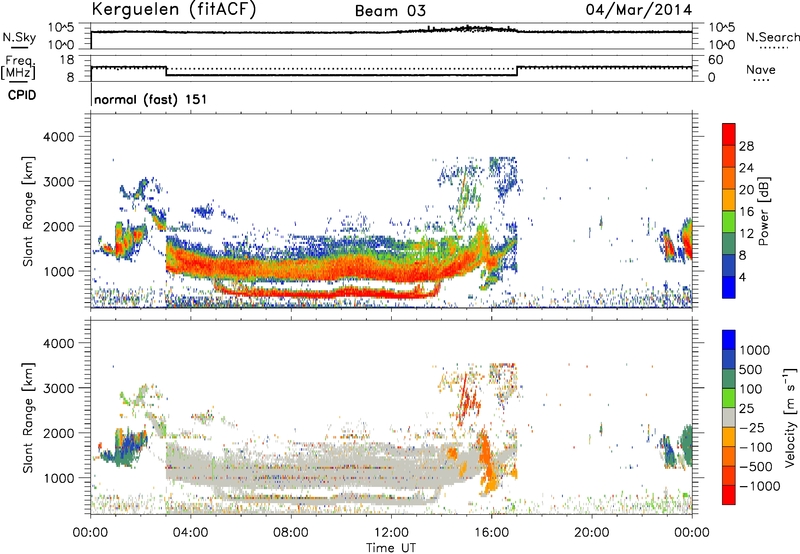Click the blue bottom of power colorbar
The image size is (800, 554).
click(729, 287)
